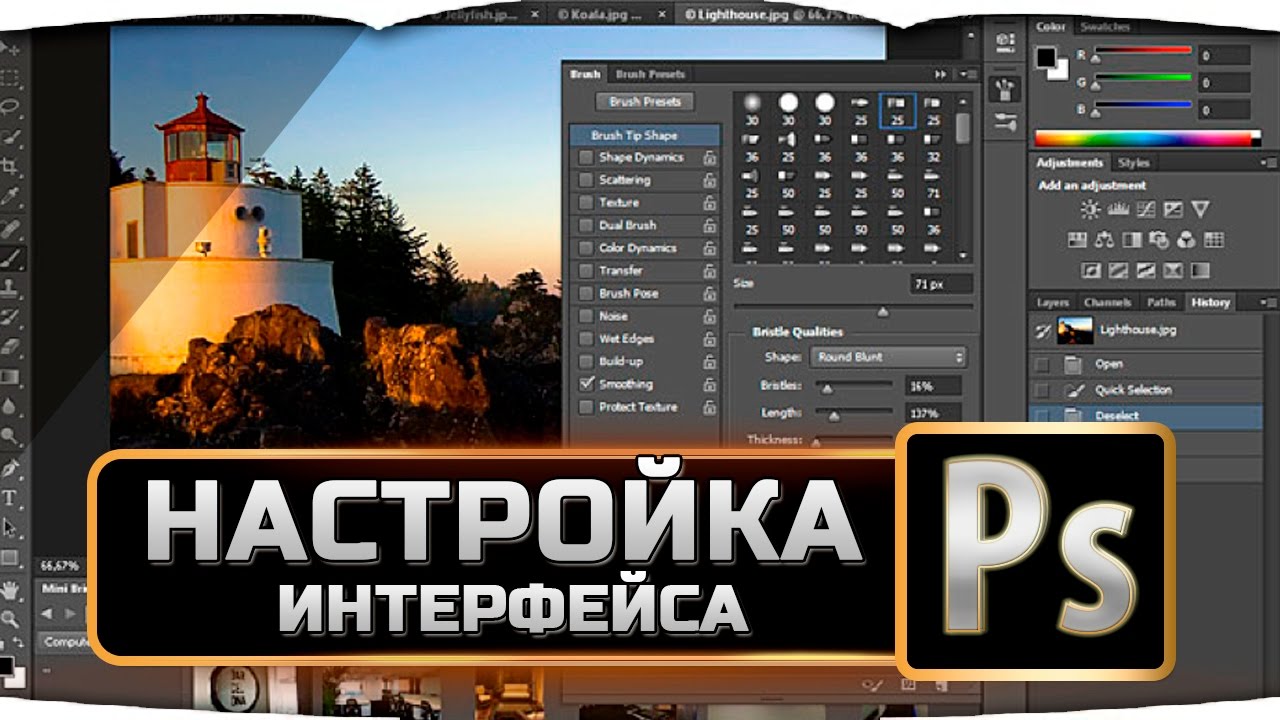Select the Crop tool
The height and width of the screenshot is (720, 1280).
(11, 166)
